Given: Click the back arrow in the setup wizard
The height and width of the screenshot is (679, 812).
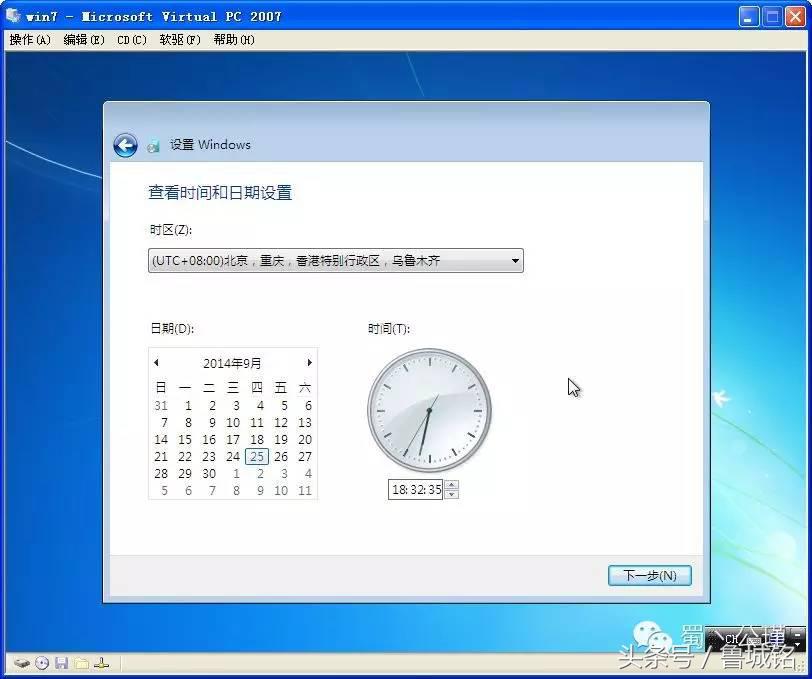Looking at the screenshot, I should 124,145.
